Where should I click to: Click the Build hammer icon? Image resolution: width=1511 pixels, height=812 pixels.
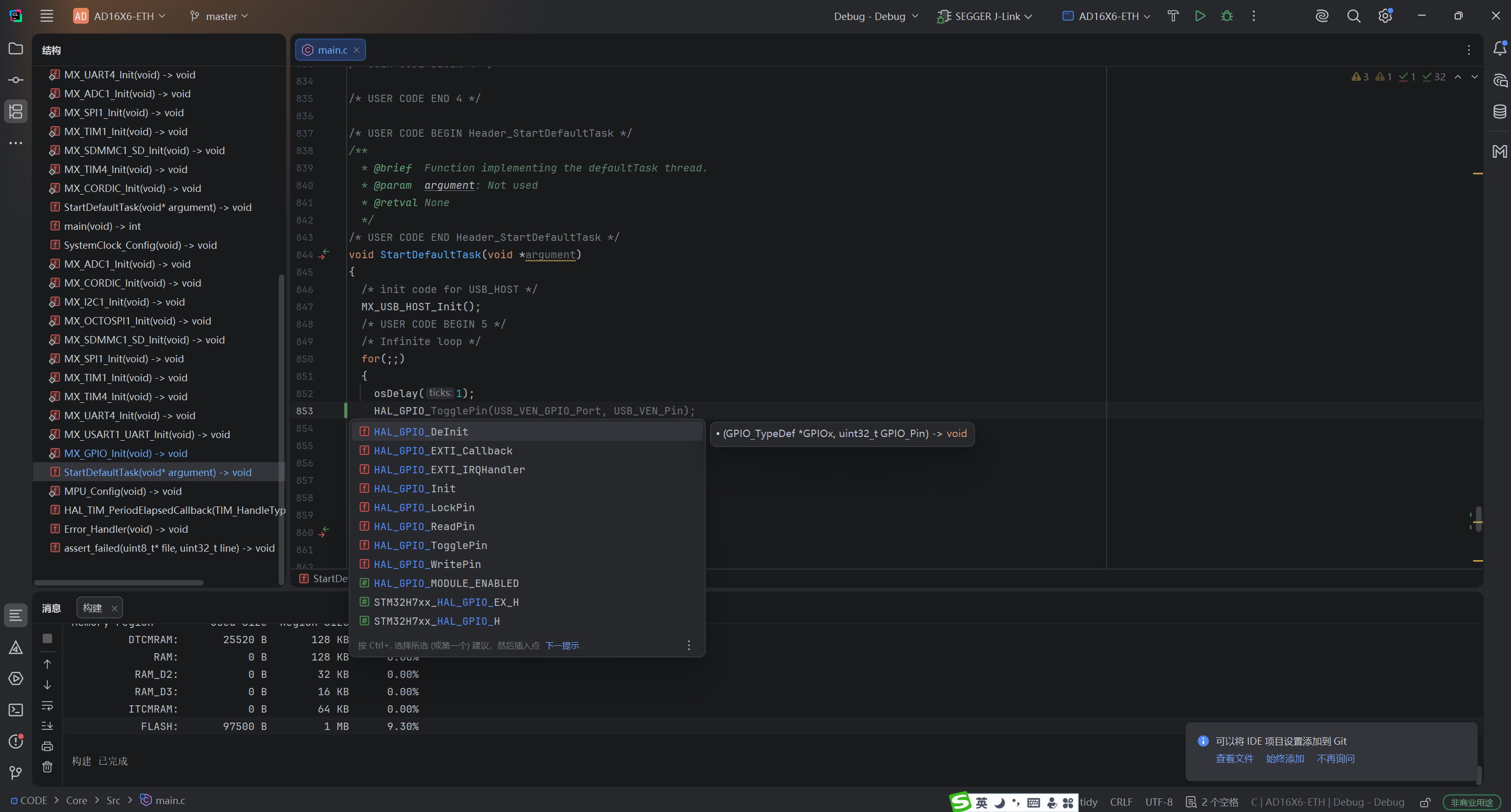(x=1172, y=16)
